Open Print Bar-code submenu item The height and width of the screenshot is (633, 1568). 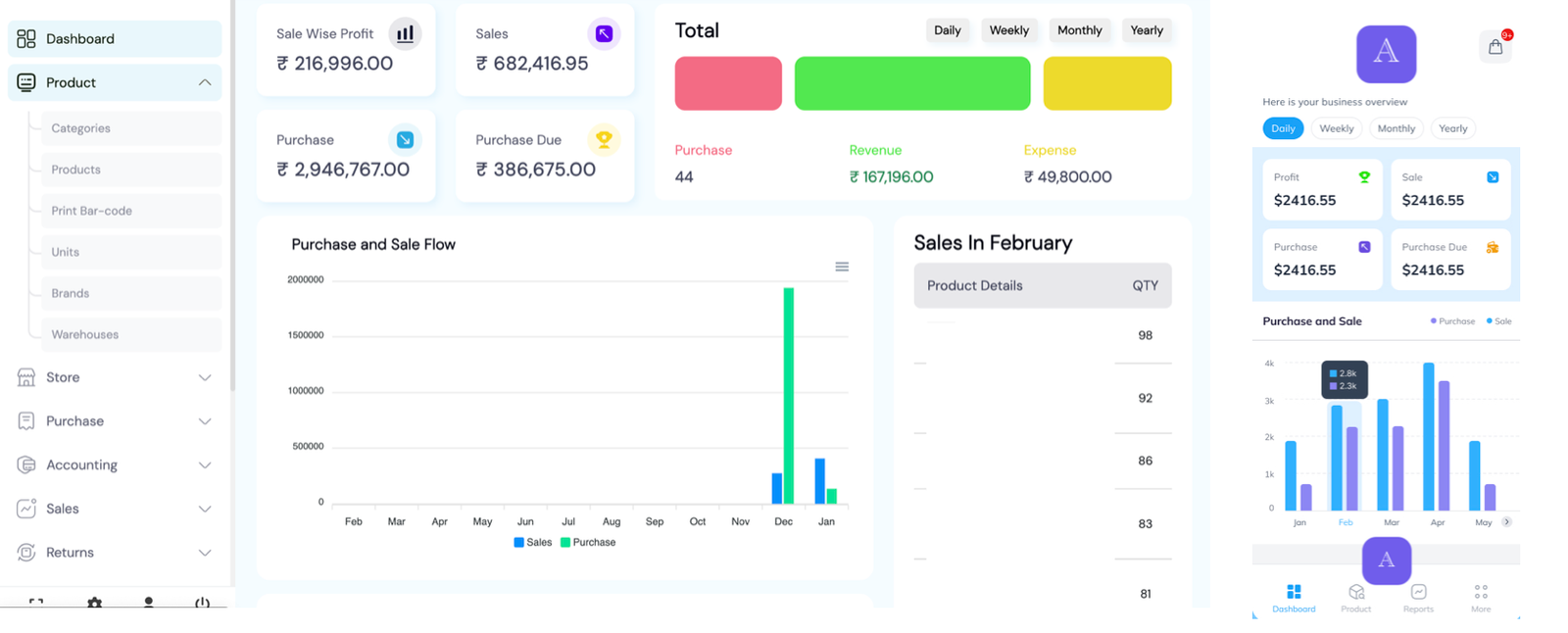pyautogui.click(x=131, y=211)
